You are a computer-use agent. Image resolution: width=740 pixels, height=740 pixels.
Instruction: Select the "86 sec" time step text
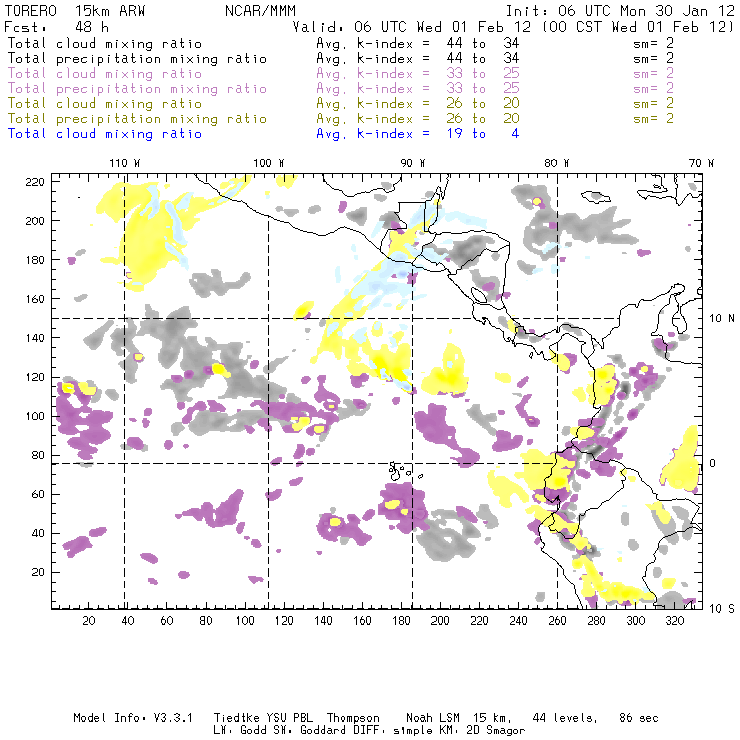click(x=639, y=718)
